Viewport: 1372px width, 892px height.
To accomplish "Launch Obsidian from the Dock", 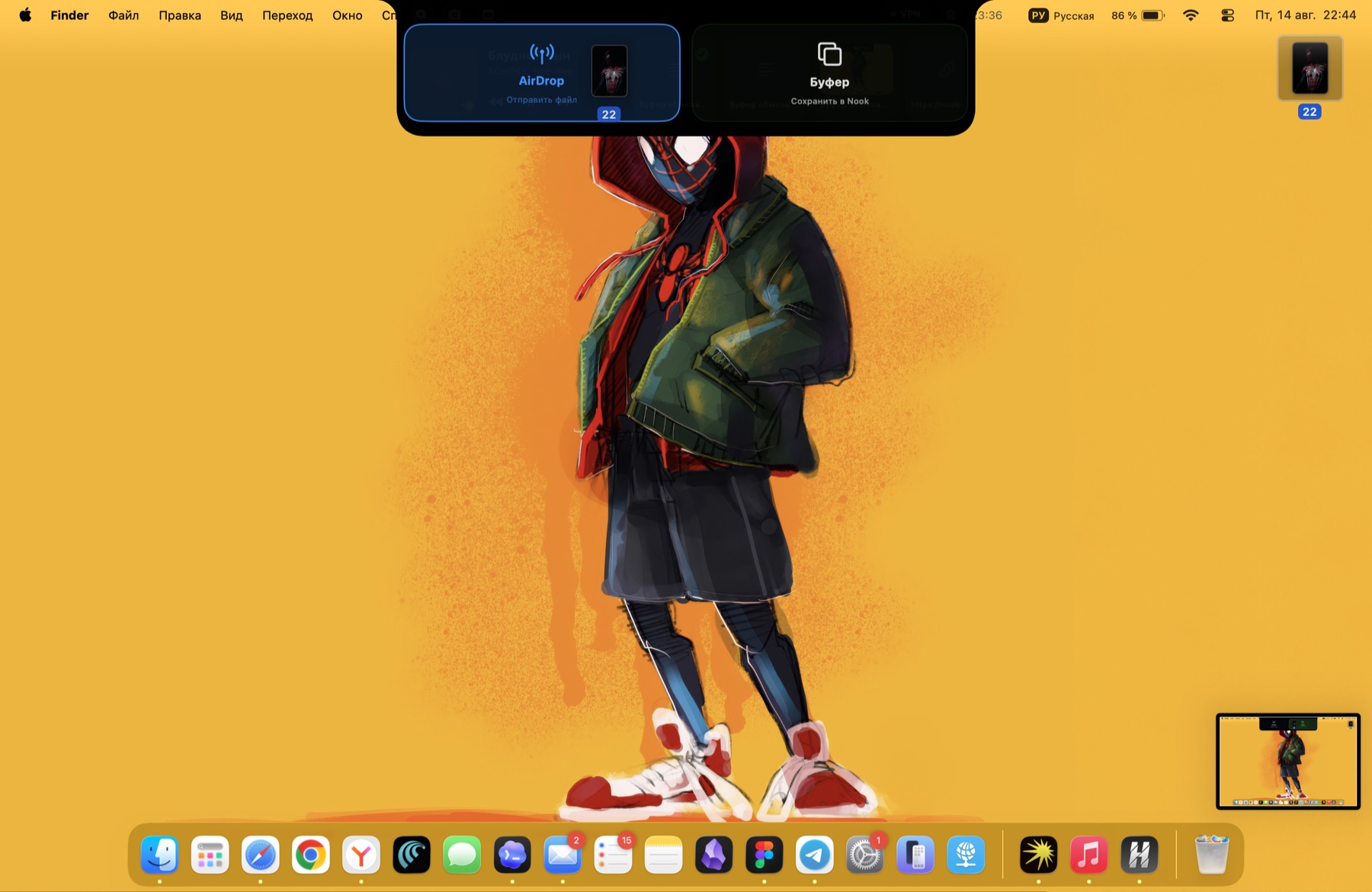I will pyautogui.click(x=713, y=855).
